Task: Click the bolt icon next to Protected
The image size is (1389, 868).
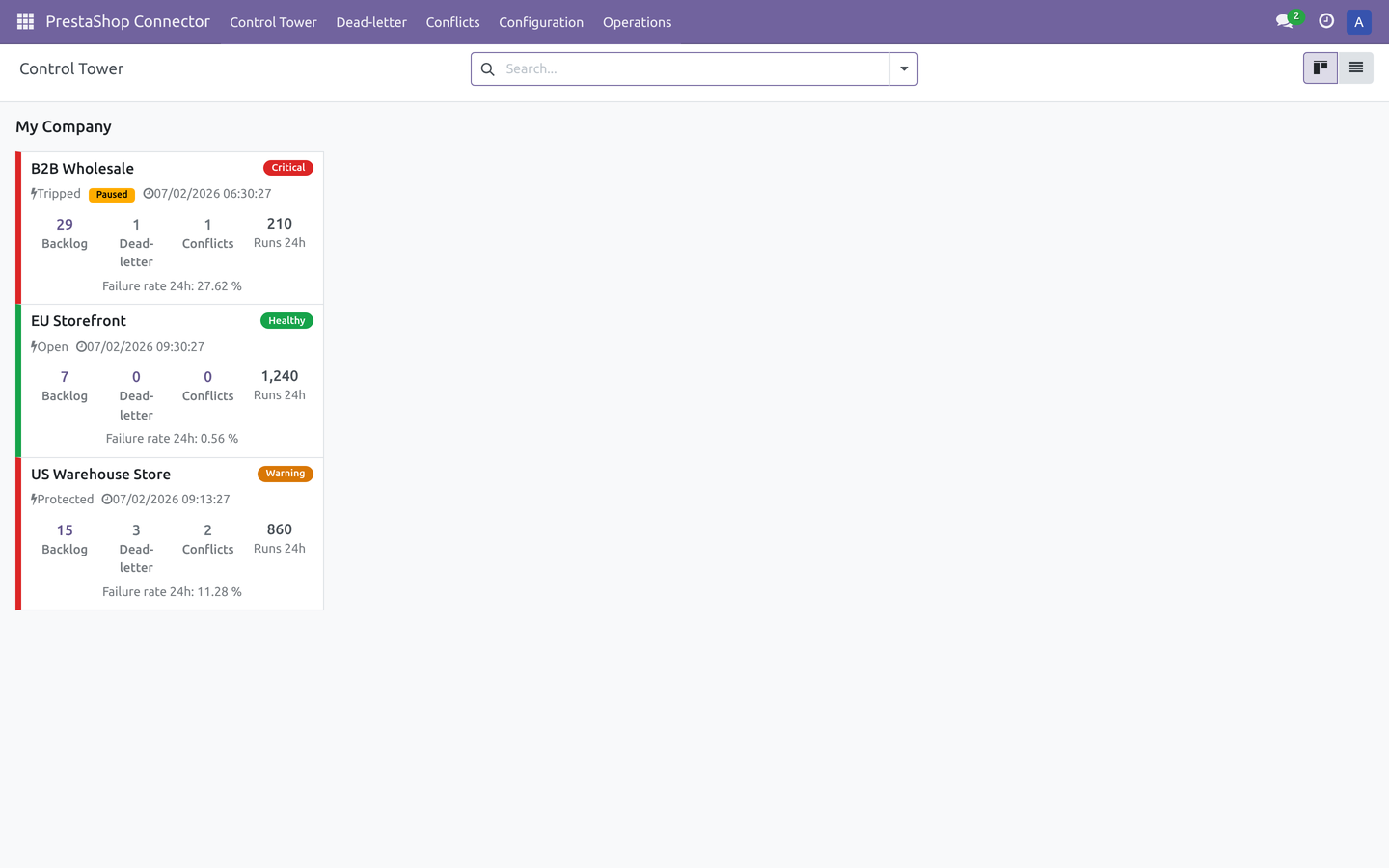Action: click(34, 500)
